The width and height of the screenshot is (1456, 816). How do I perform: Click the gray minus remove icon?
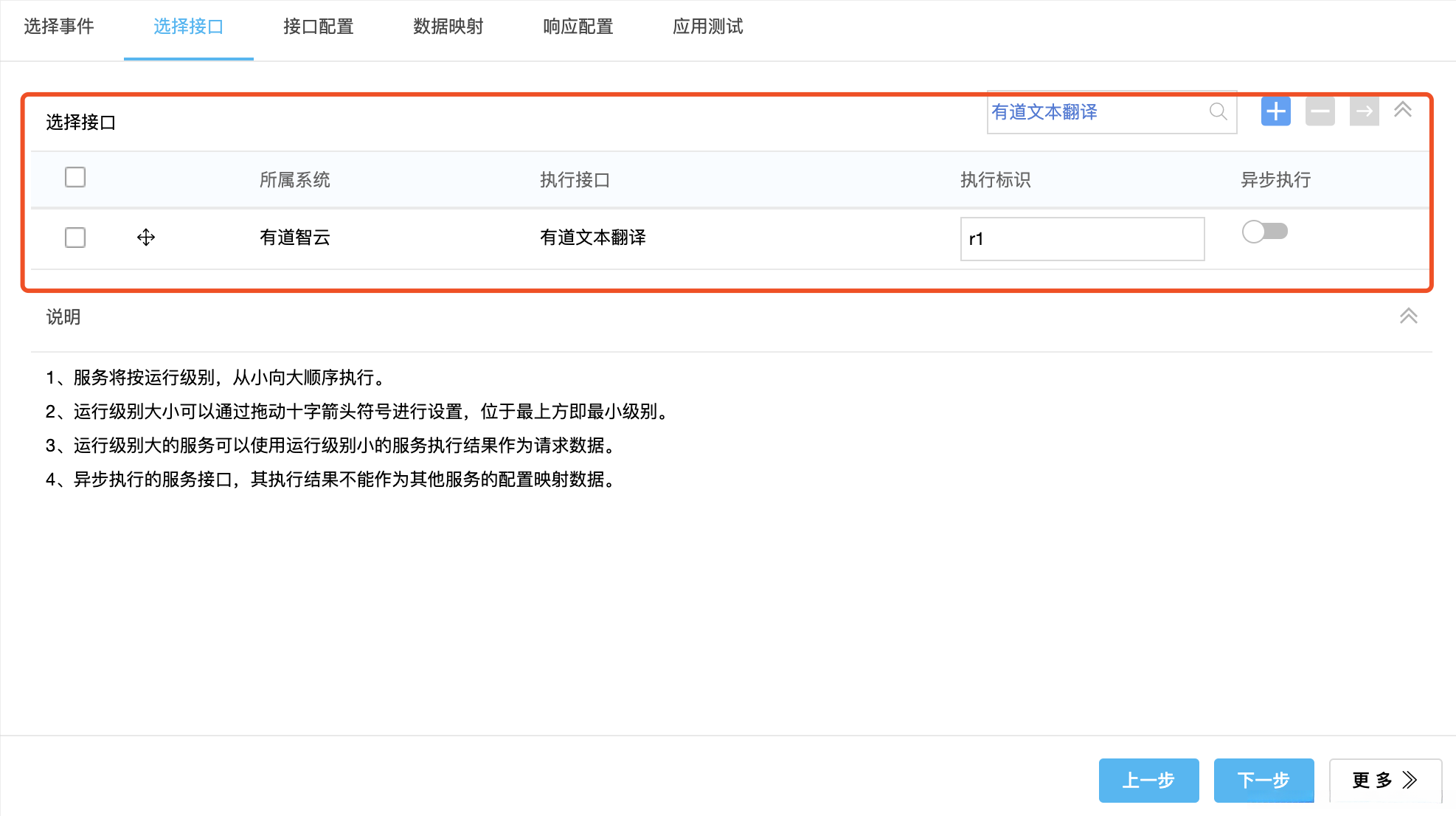pos(1320,112)
